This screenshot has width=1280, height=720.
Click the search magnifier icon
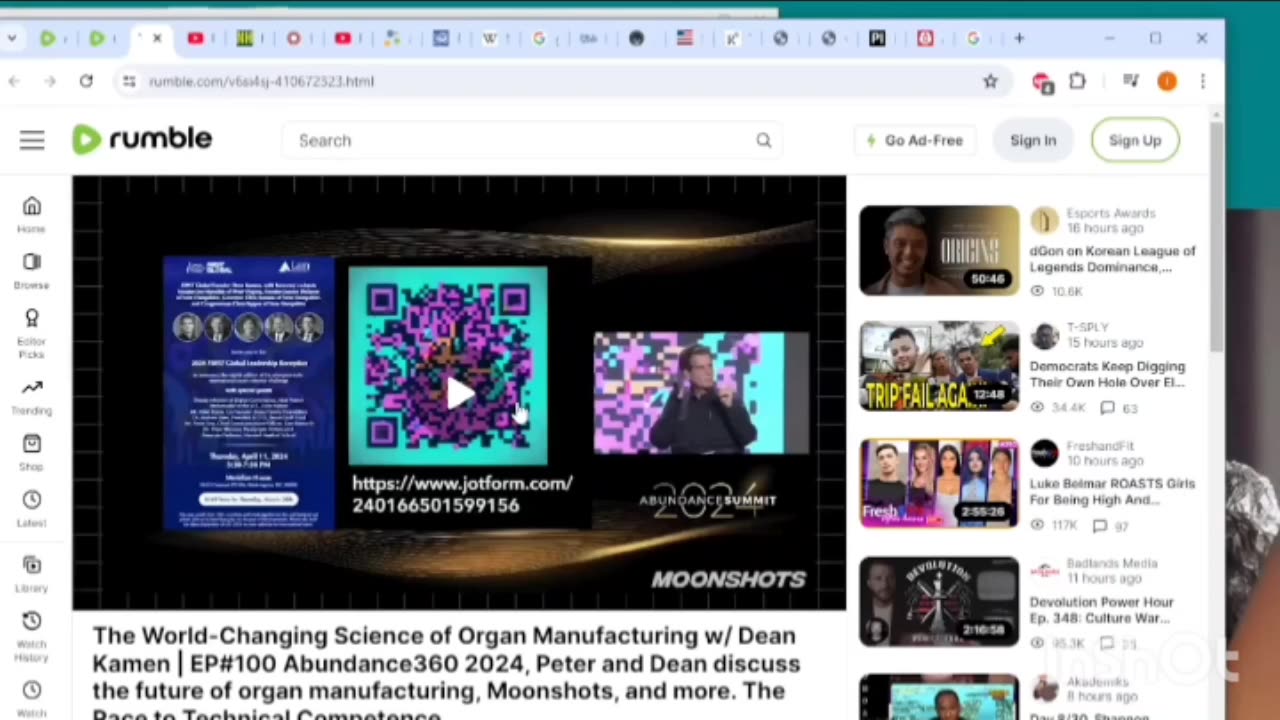point(764,140)
